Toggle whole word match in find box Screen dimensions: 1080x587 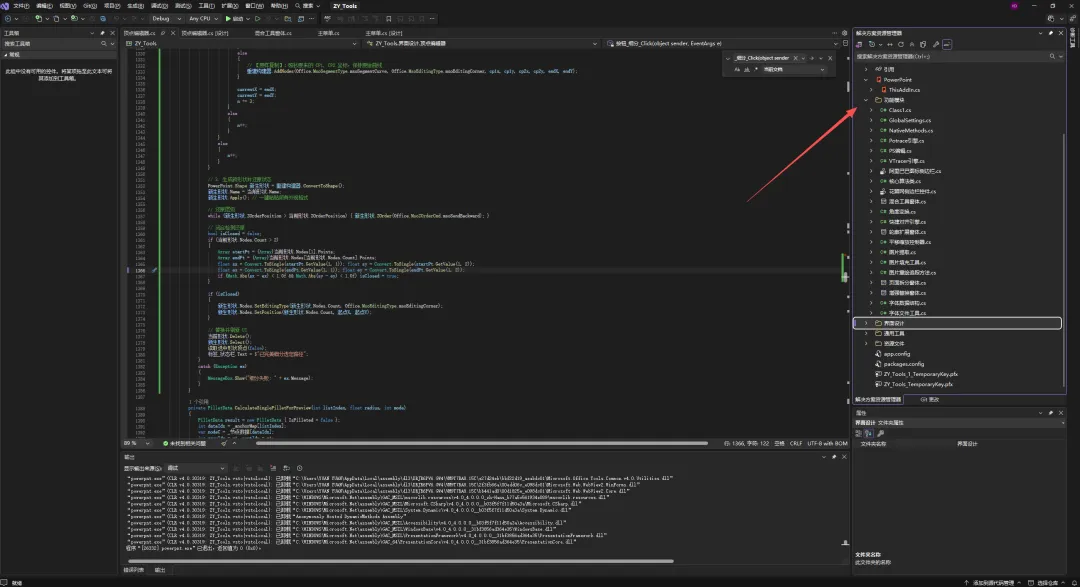(747, 70)
